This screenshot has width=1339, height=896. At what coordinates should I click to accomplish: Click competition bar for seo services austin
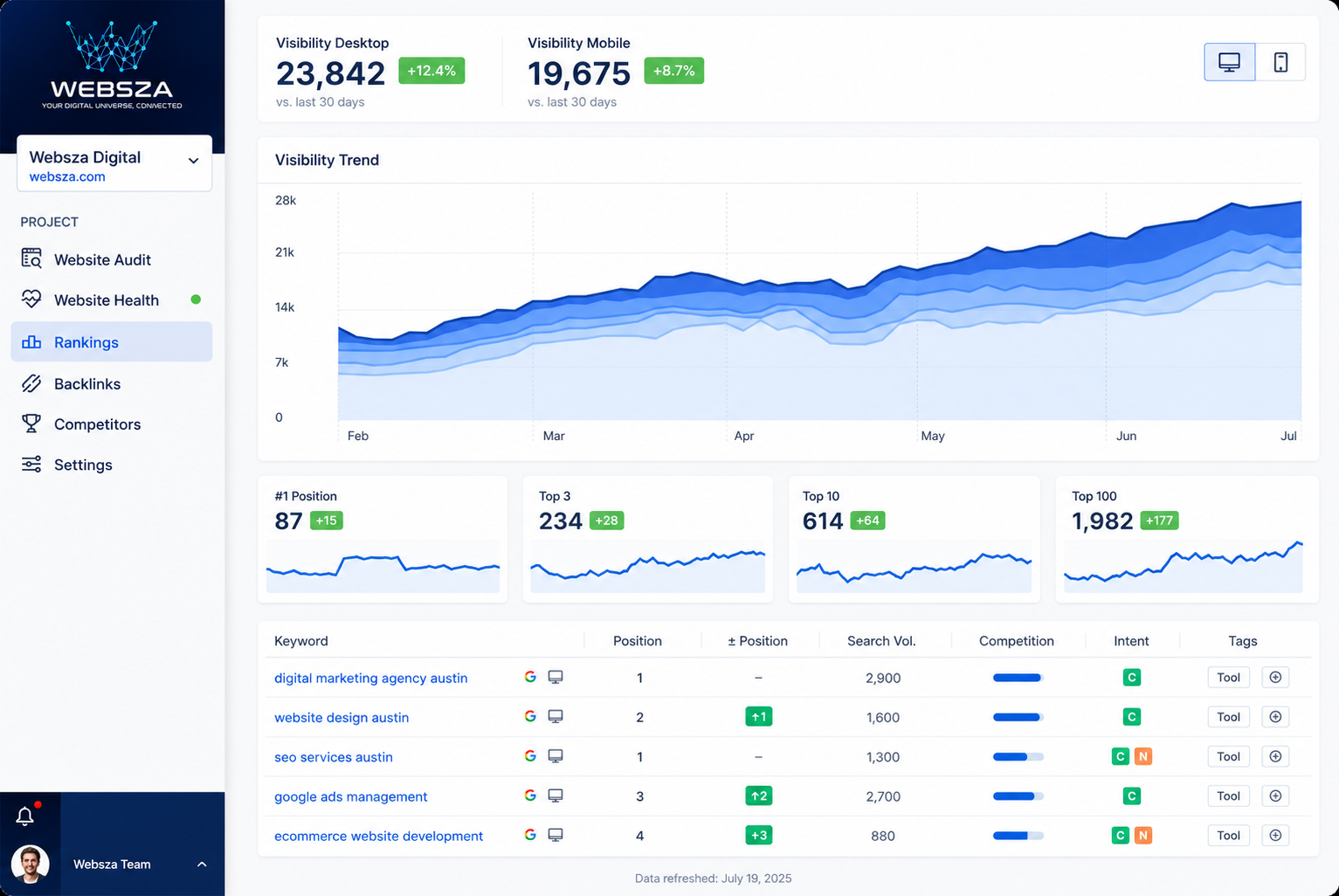click(x=1018, y=757)
